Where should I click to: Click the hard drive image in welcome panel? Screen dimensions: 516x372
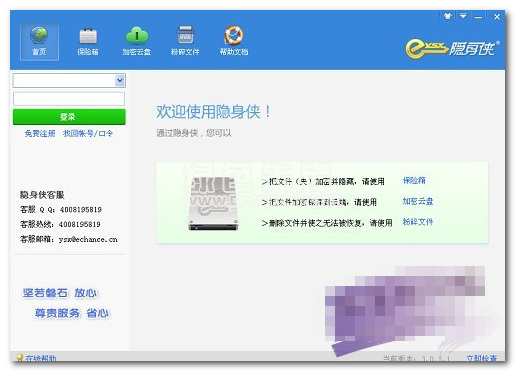(x=213, y=204)
